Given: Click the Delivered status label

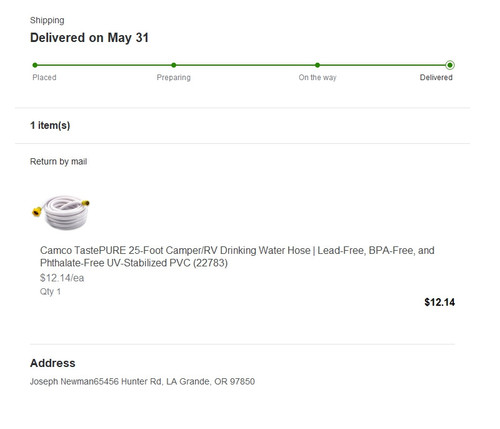Looking at the screenshot, I should click(436, 77).
